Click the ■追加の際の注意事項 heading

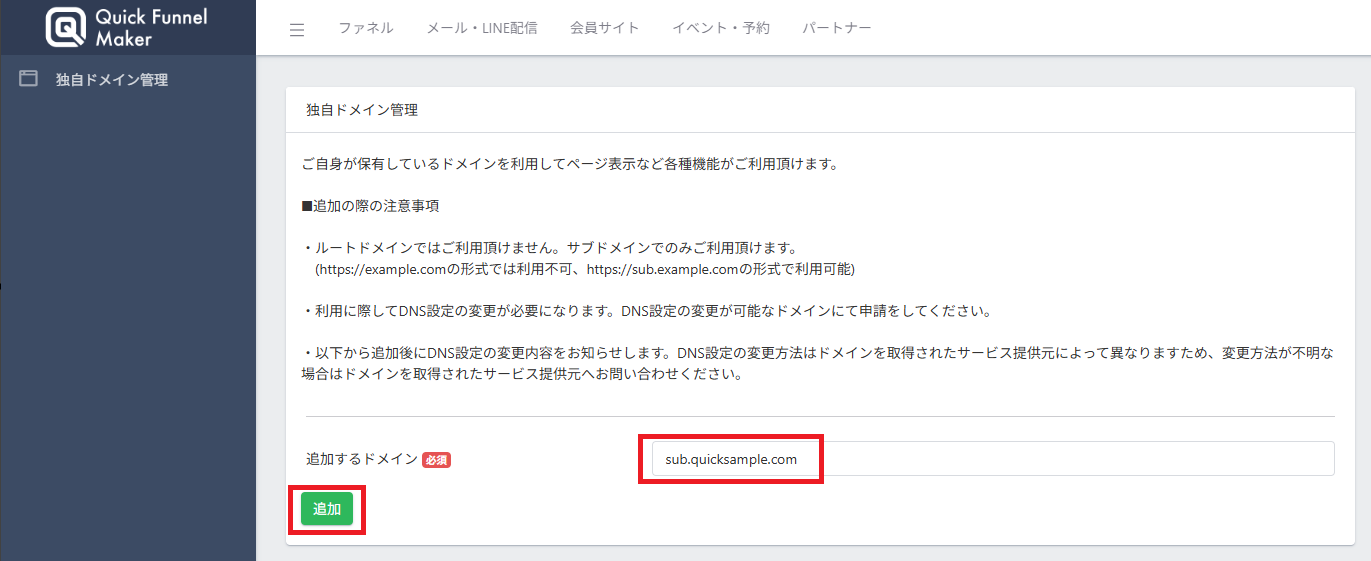tap(370, 206)
